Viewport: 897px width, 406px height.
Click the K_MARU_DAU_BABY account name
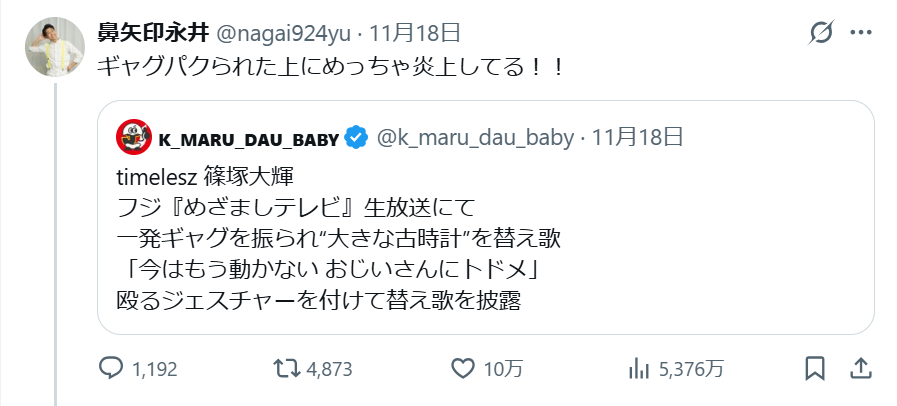249,139
